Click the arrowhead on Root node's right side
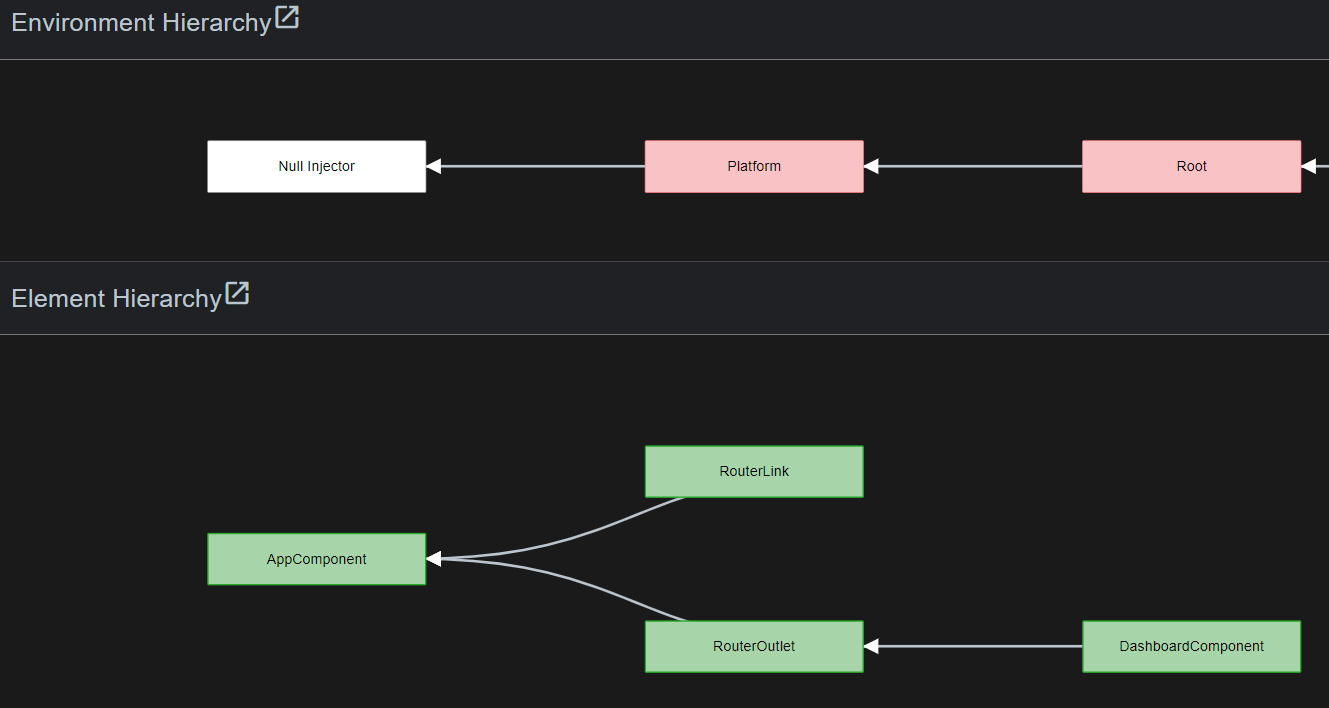 (1308, 166)
